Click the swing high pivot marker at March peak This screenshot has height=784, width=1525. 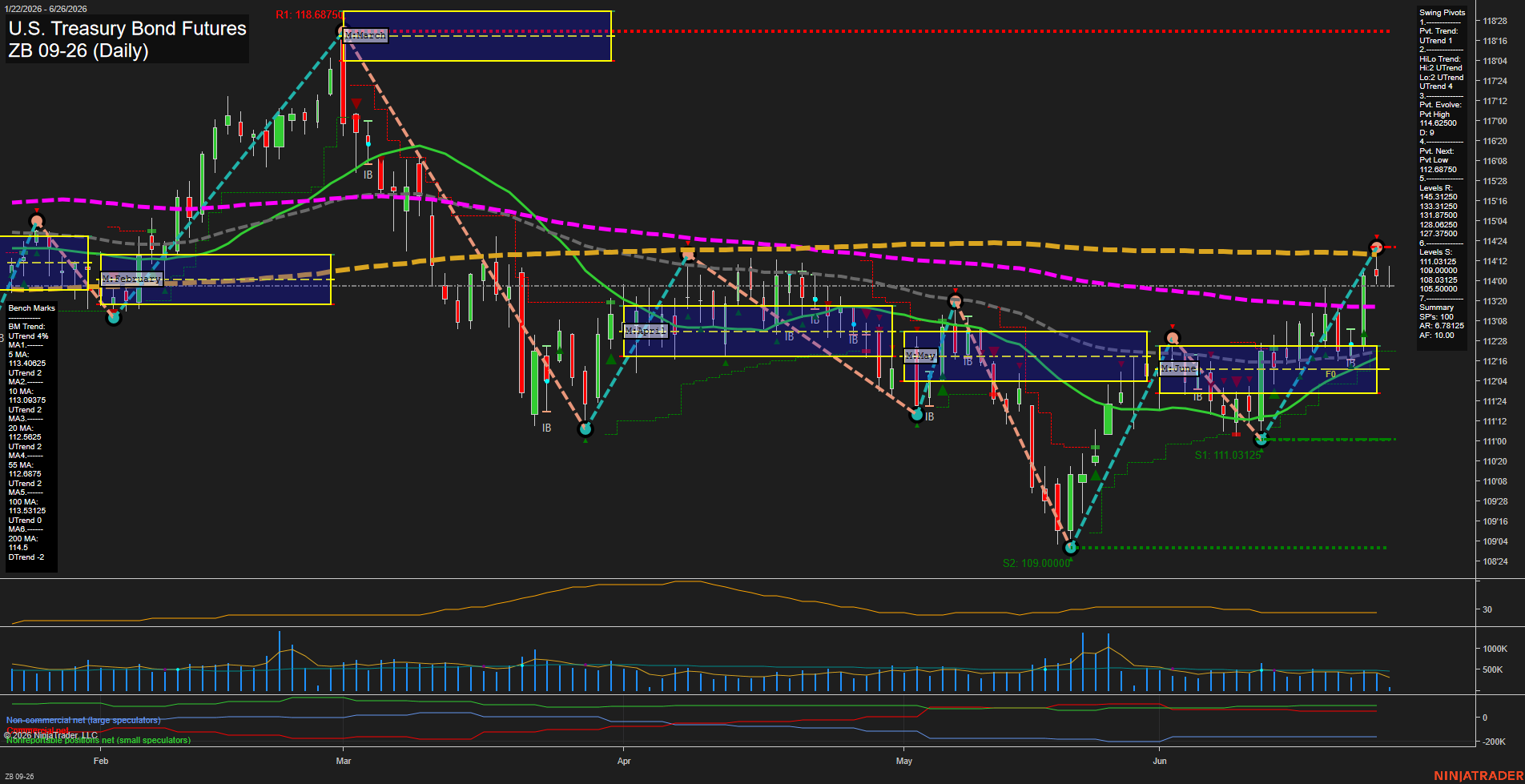(x=343, y=32)
